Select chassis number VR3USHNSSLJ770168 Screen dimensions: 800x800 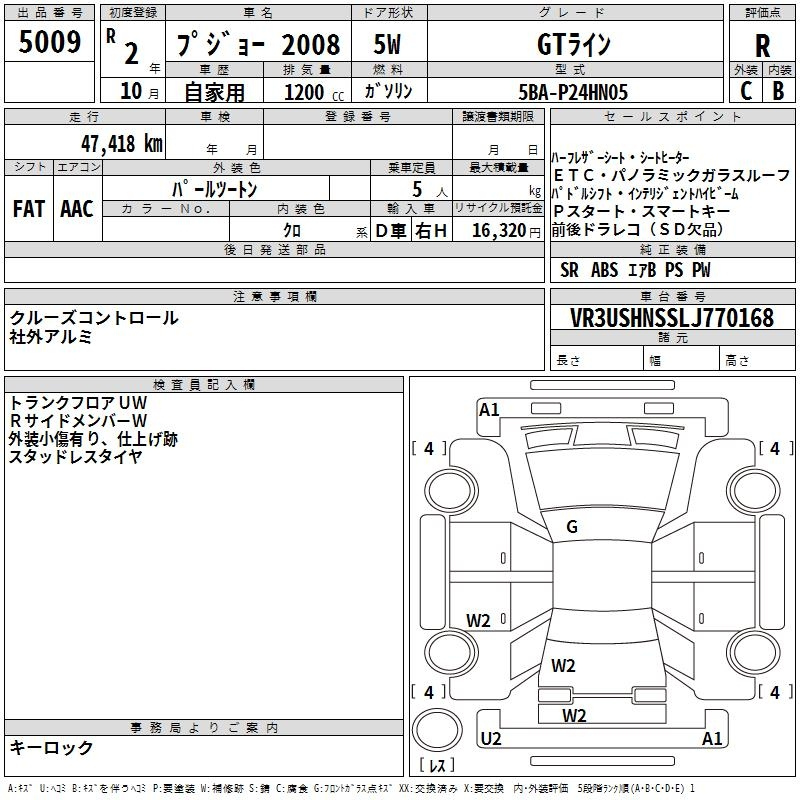[x=672, y=318]
